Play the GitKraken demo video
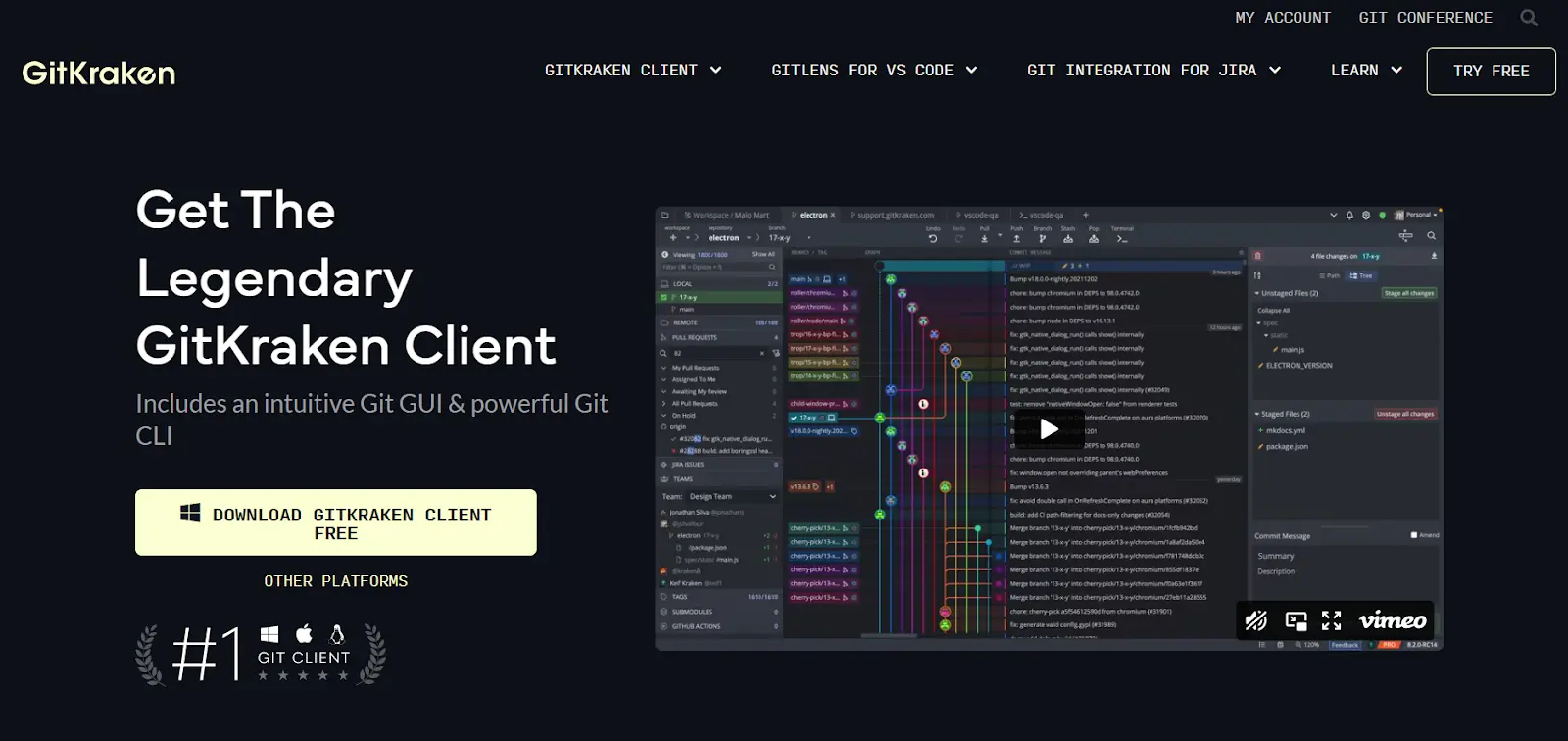This screenshot has width=1568, height=741. point(1049,429)
